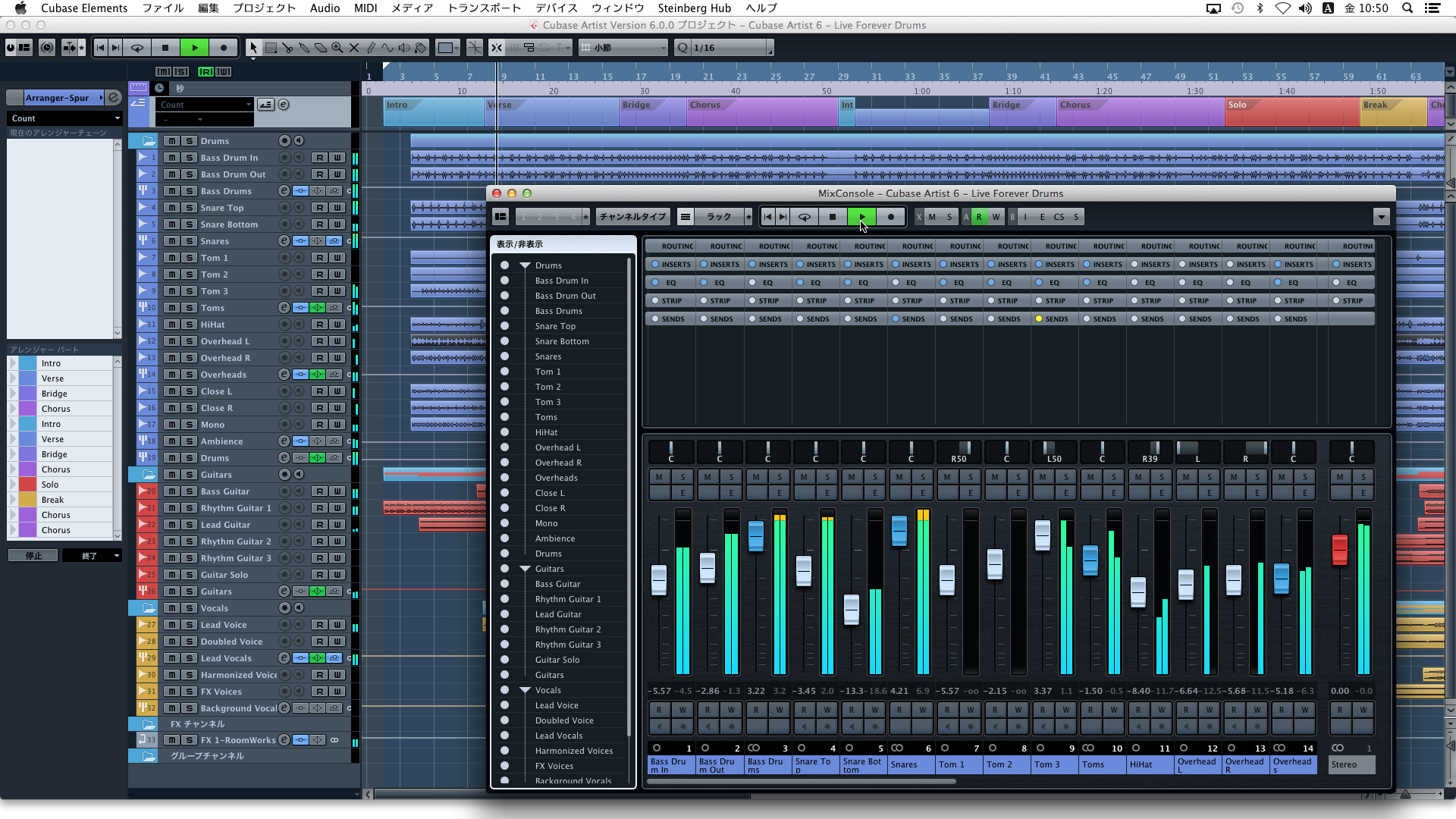
Task: Click Play in main project transport
Action: coord(195,48)
